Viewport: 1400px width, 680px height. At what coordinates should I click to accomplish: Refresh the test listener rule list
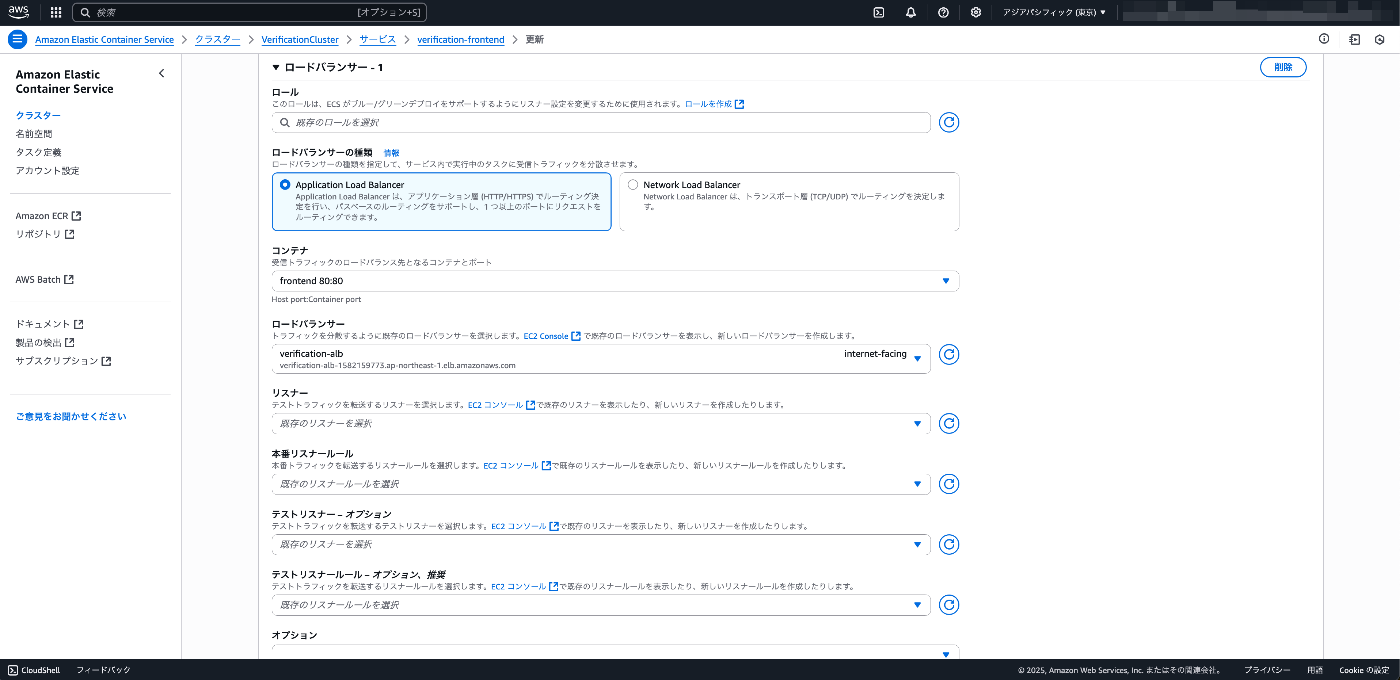949,605
